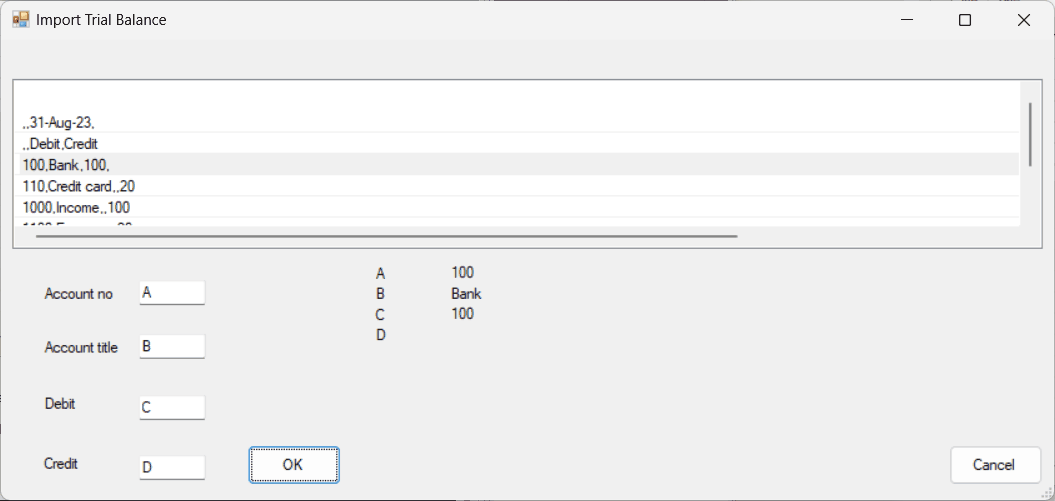Focus the Account no input field
This screenshot has width=1055, height=501.
click(172, 293)
